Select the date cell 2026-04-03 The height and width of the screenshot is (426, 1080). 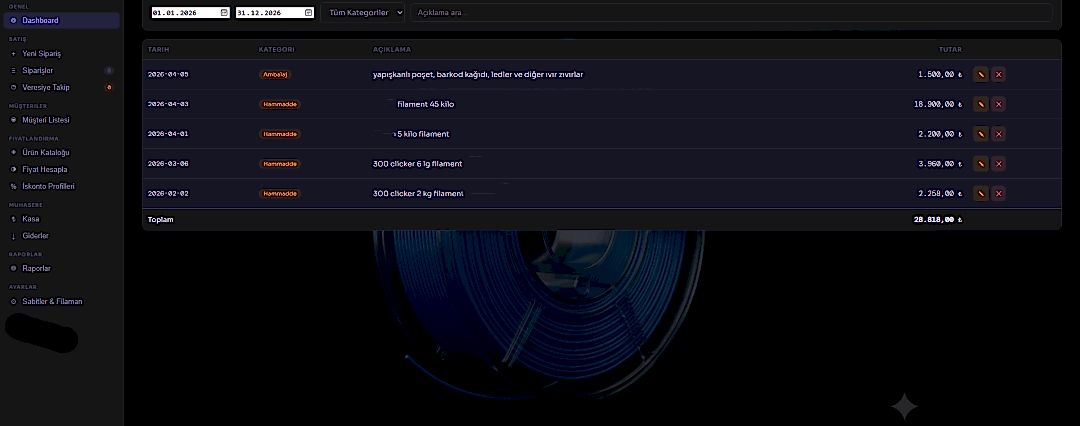(168, 104)
